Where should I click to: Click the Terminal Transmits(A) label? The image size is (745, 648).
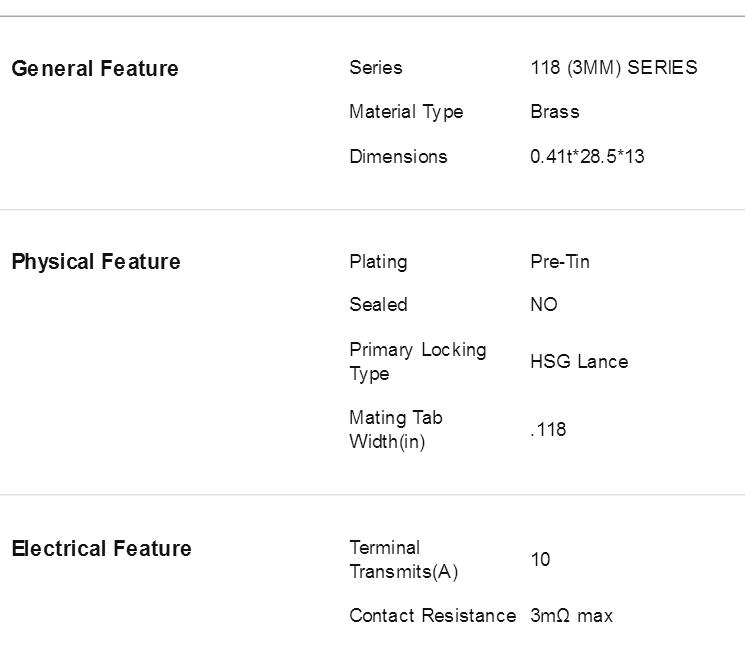(404, 560)
